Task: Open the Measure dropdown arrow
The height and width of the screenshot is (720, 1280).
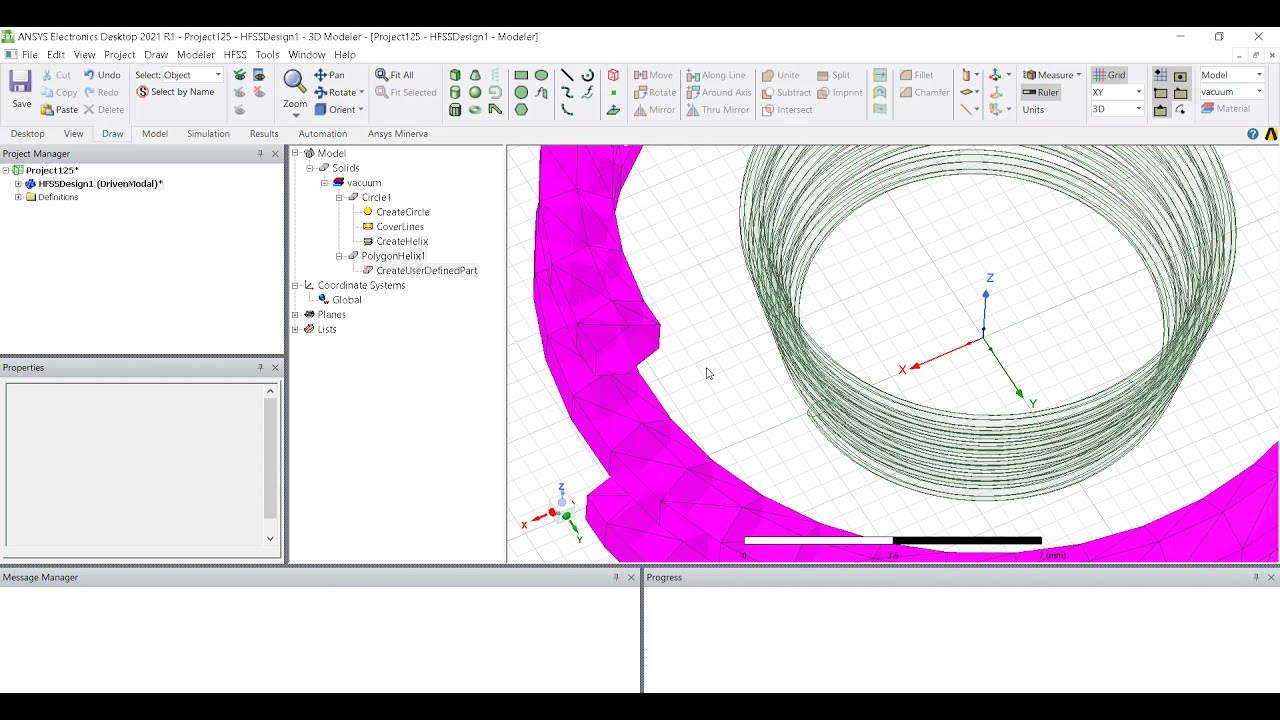Action: tap(1078, 75)
